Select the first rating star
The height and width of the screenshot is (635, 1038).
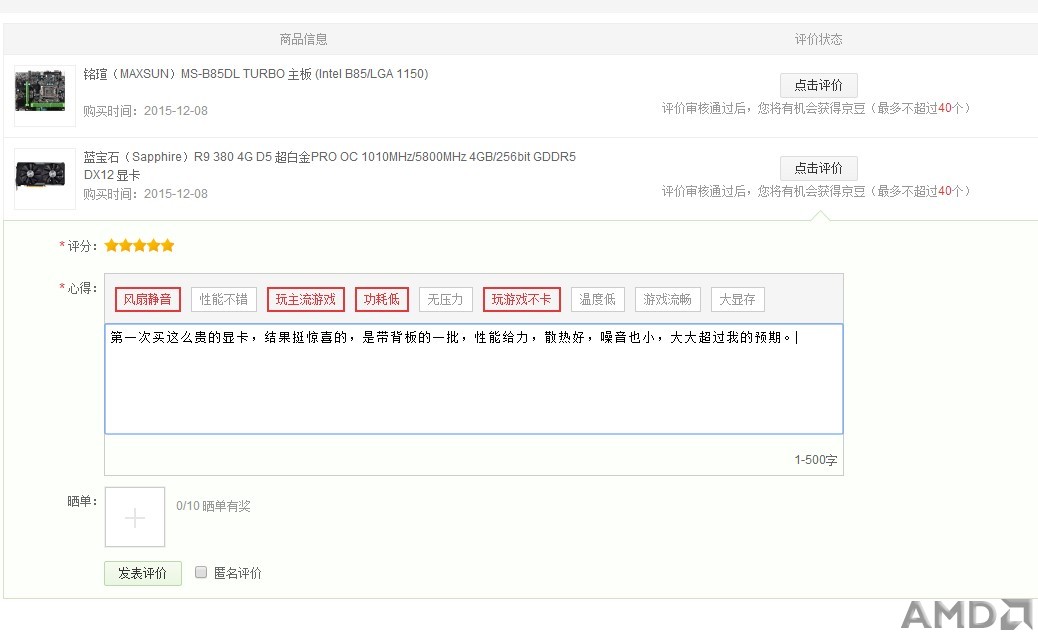111,246
